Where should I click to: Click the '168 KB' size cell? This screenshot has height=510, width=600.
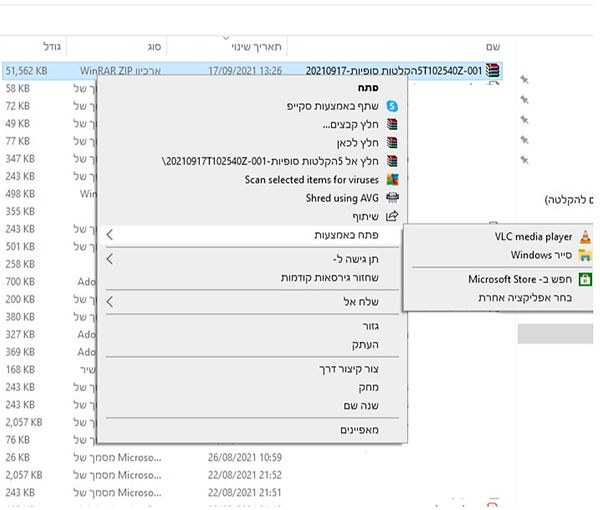click(x=20, y=370)
